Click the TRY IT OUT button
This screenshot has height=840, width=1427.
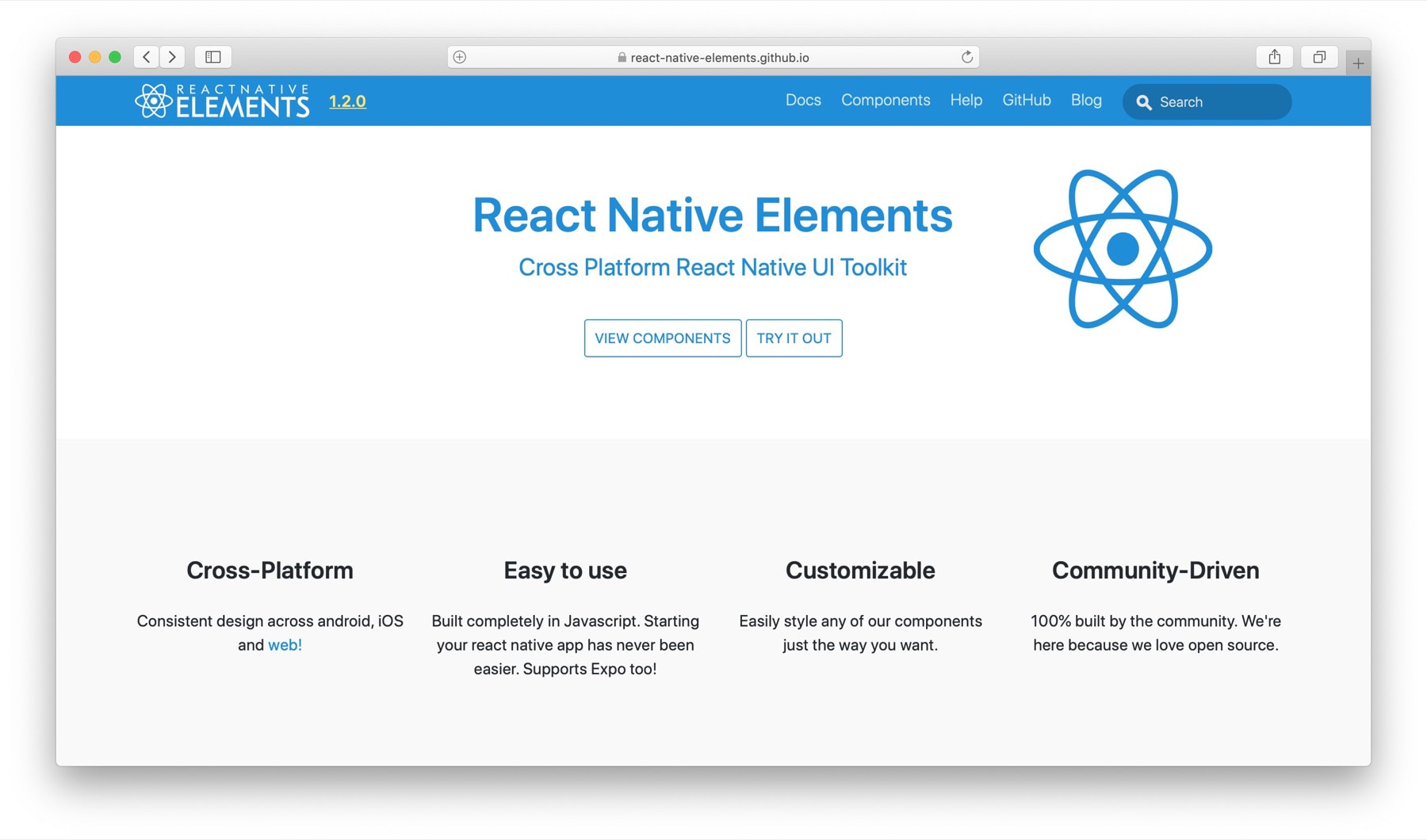[794, 338]
